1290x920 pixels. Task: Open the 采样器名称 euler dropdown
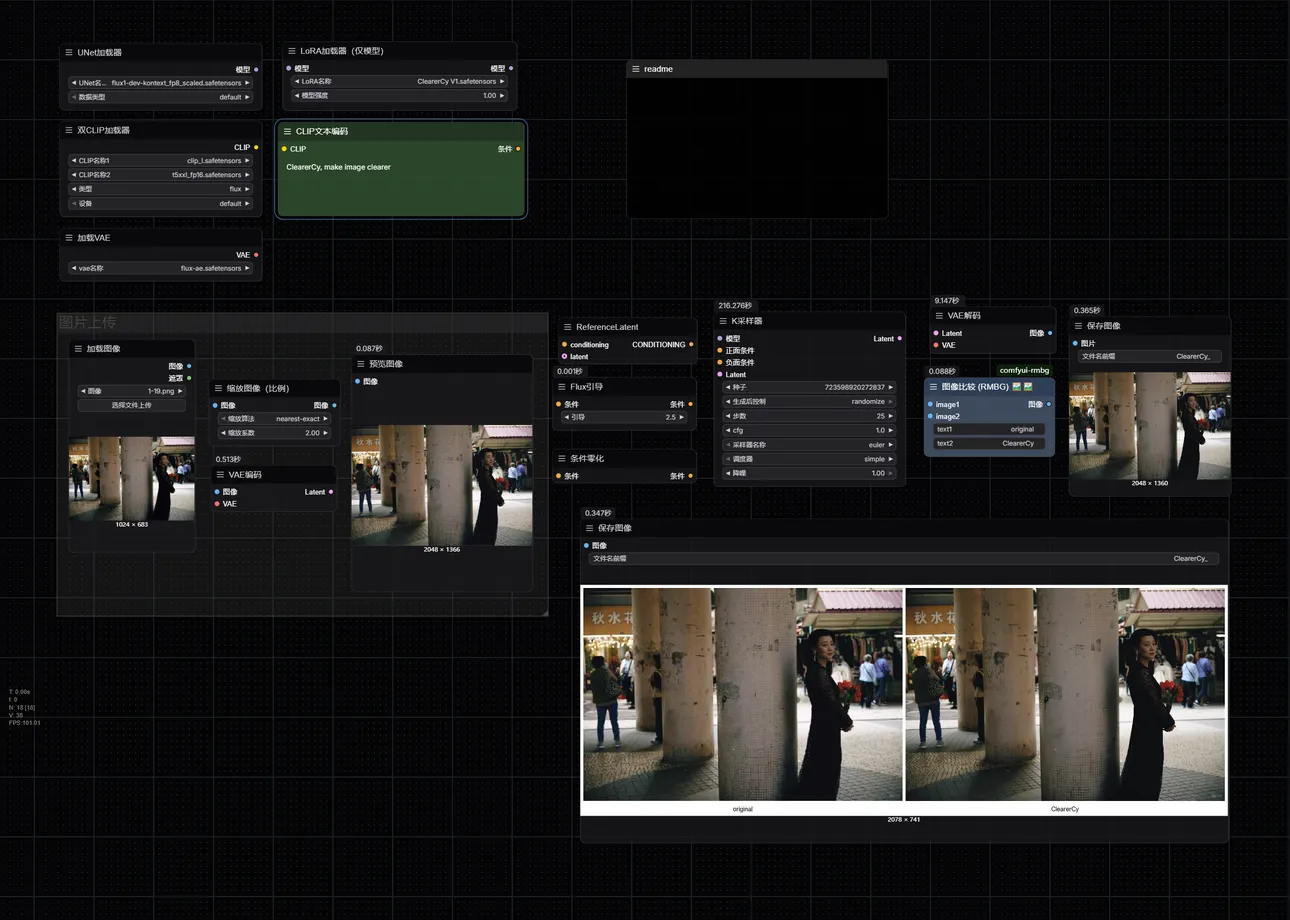[809, 445]
